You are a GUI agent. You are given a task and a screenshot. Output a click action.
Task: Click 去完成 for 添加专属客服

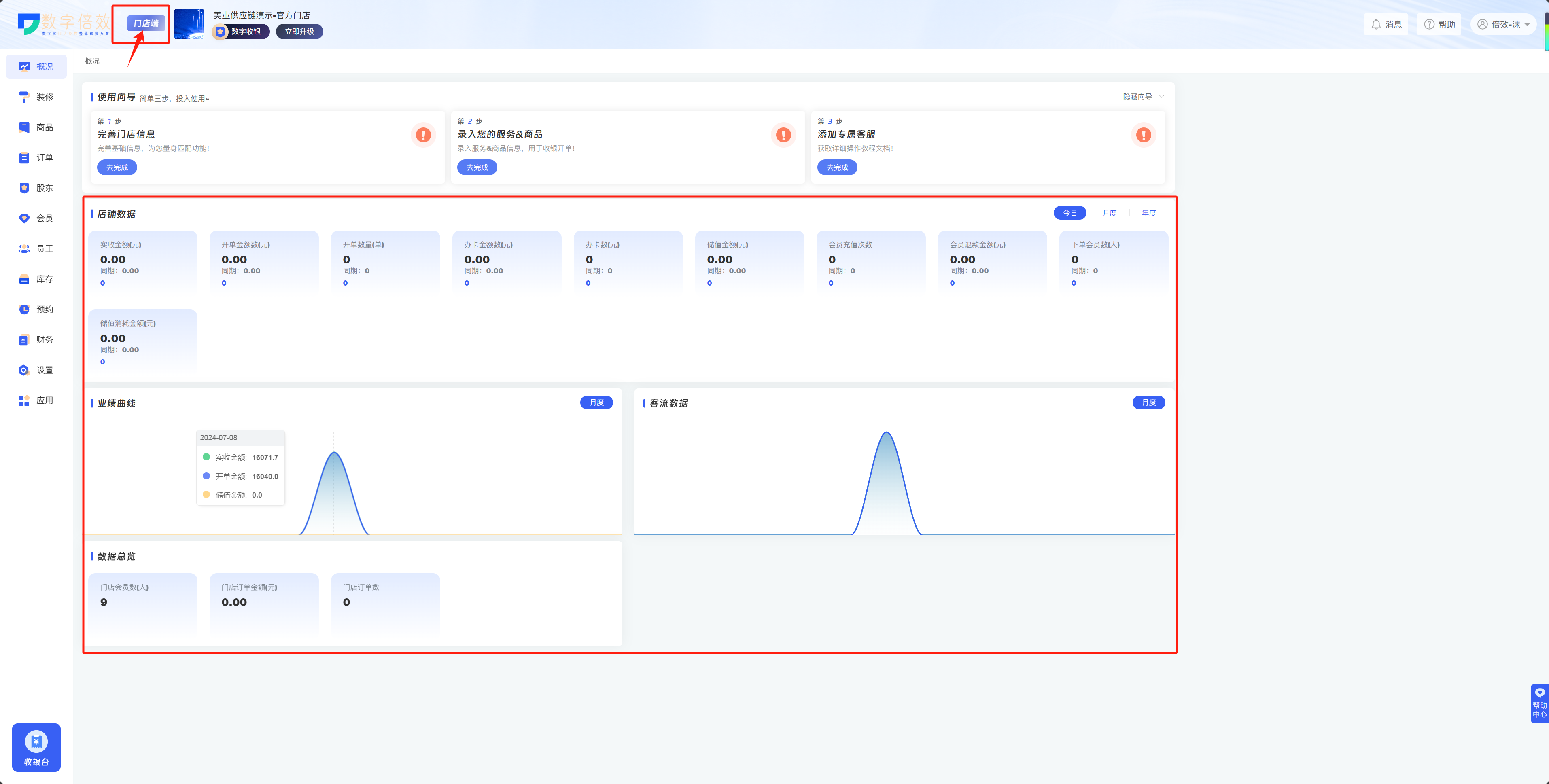point(837,168)
